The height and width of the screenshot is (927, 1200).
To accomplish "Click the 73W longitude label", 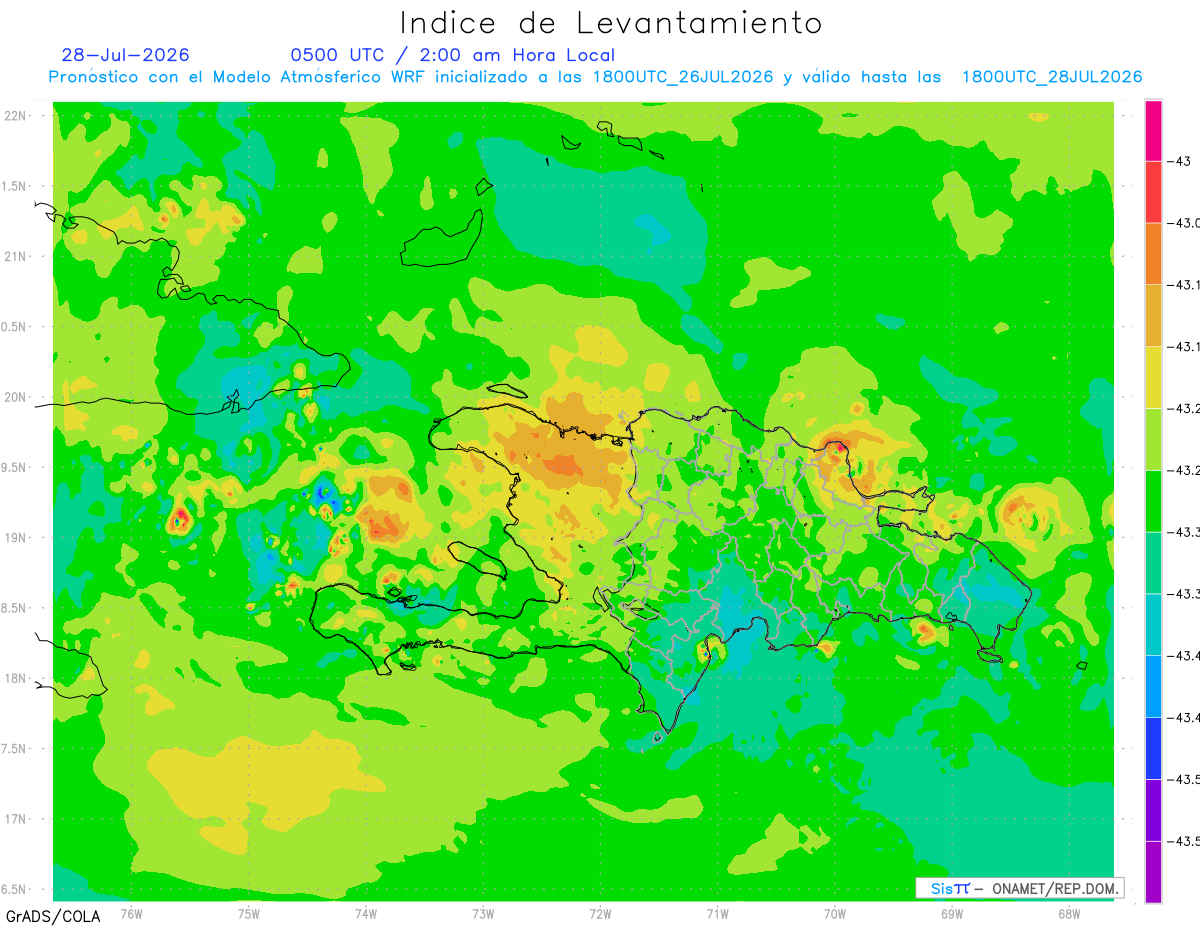I will (x=483, y=913).
